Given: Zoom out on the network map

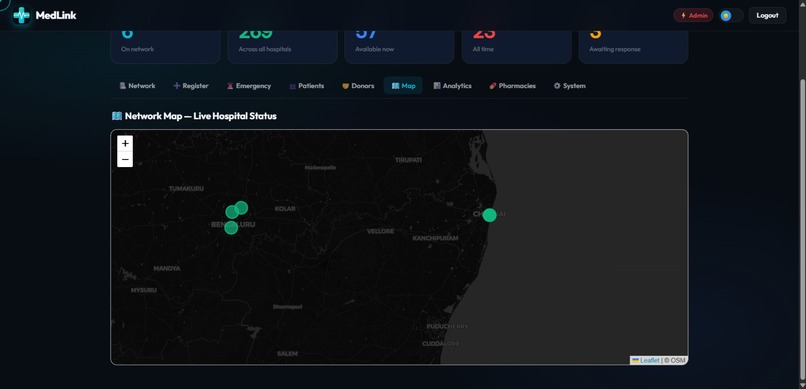Looking at the screenshot, I should point(125,159).
